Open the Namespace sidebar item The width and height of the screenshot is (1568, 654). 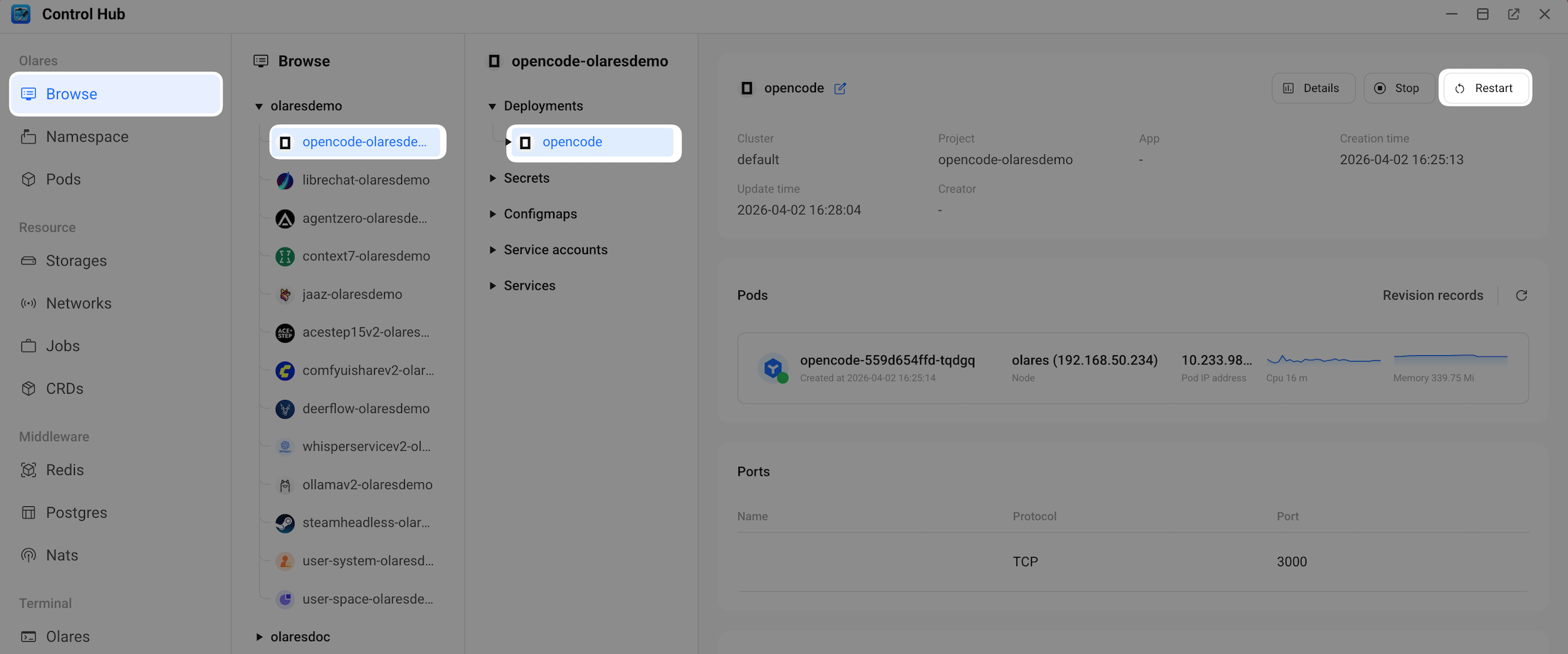point(87,137)
